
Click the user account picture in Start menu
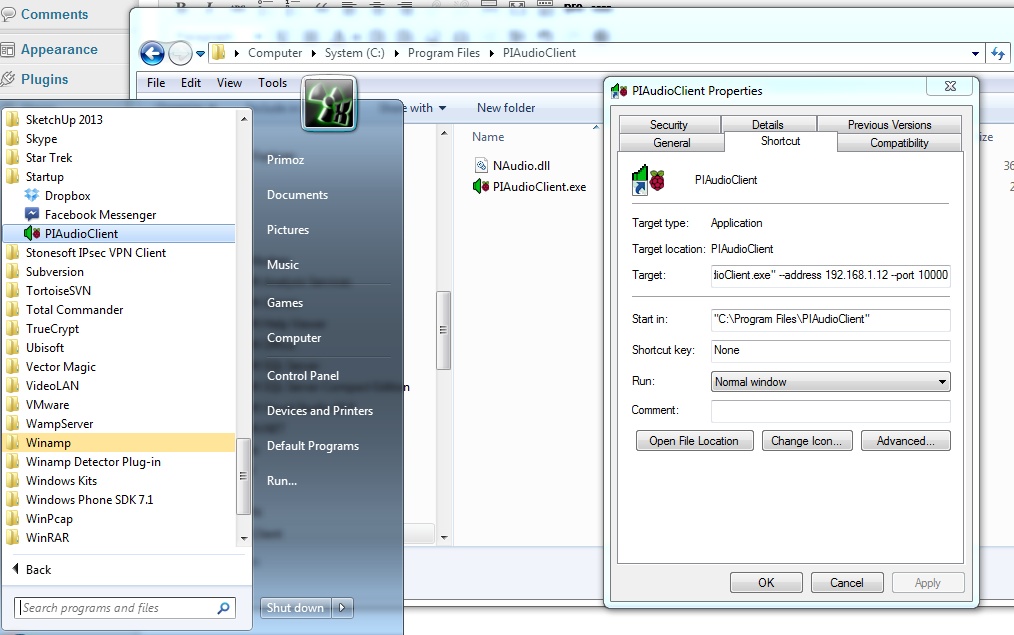[x=329, y=104]
